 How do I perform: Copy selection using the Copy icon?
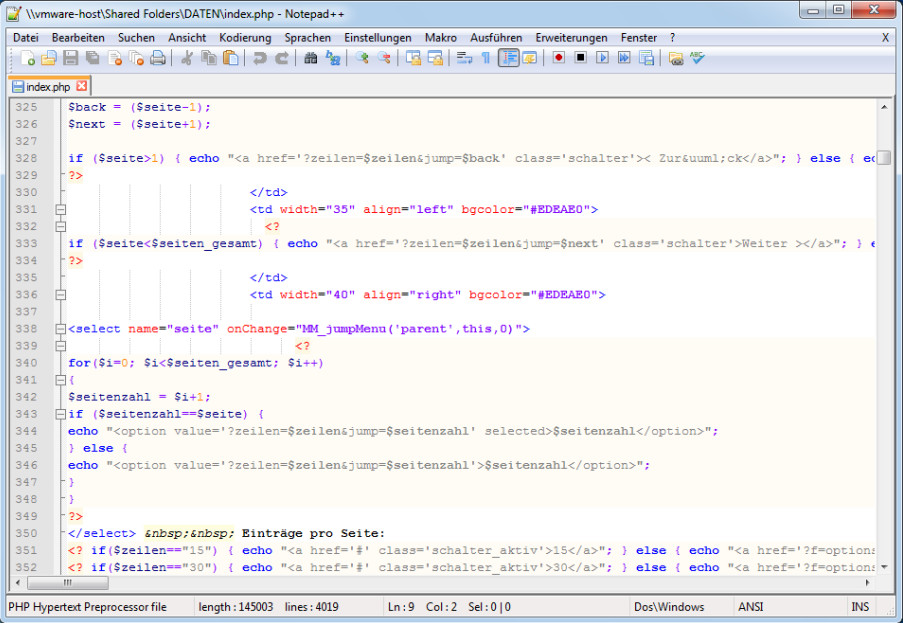pos(208,58)
